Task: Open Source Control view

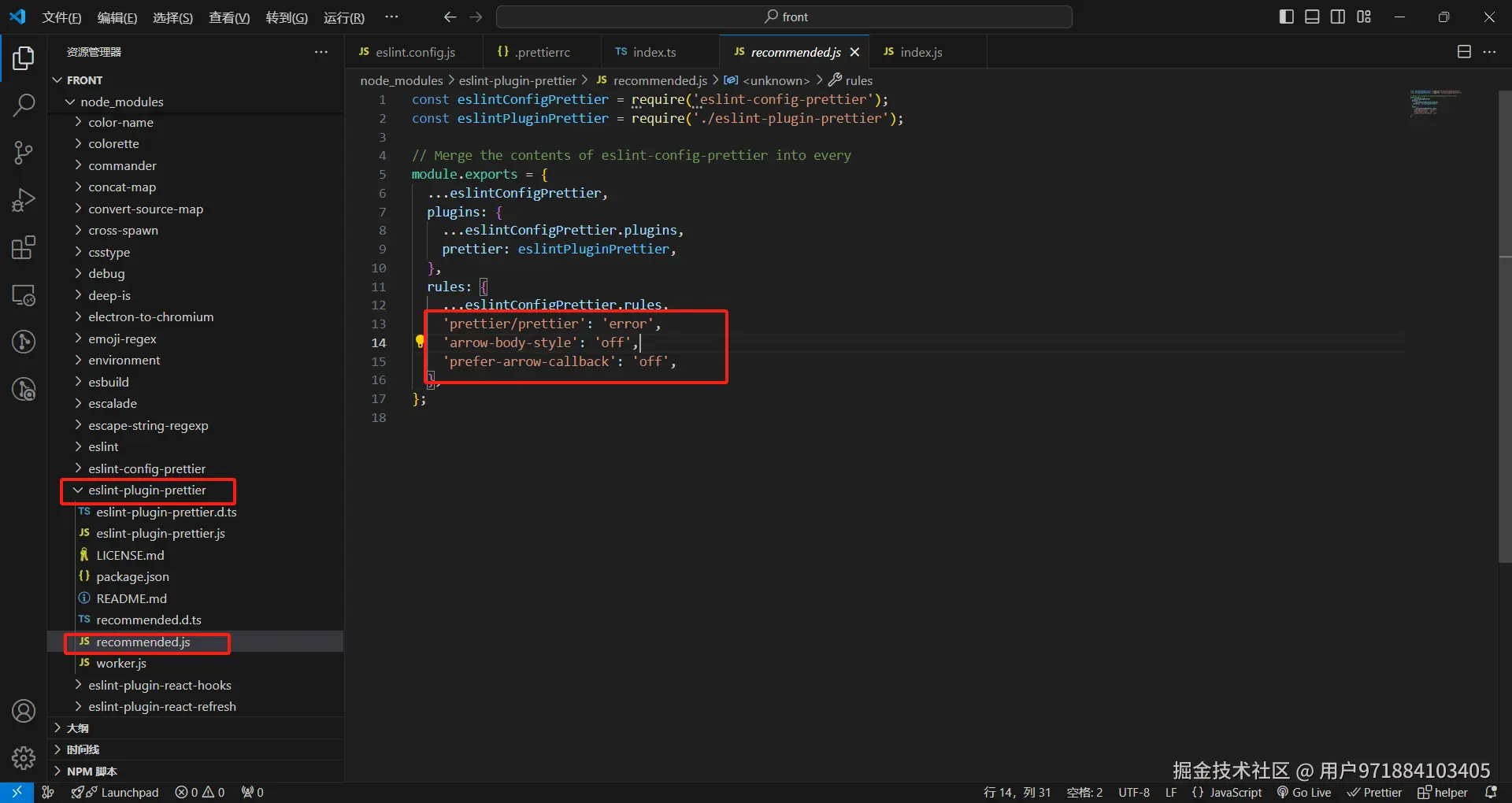Action: pyautogui.click(x=24, y=153)
